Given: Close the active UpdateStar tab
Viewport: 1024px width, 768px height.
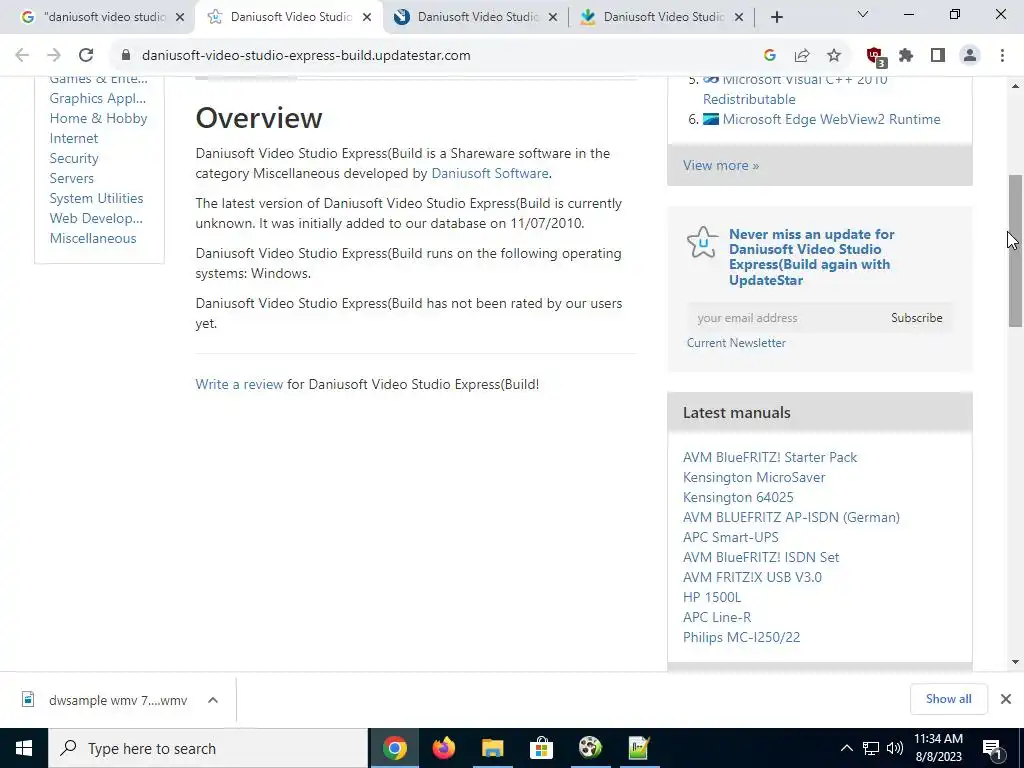Looking at the screenshot, I should pos(367,18).
